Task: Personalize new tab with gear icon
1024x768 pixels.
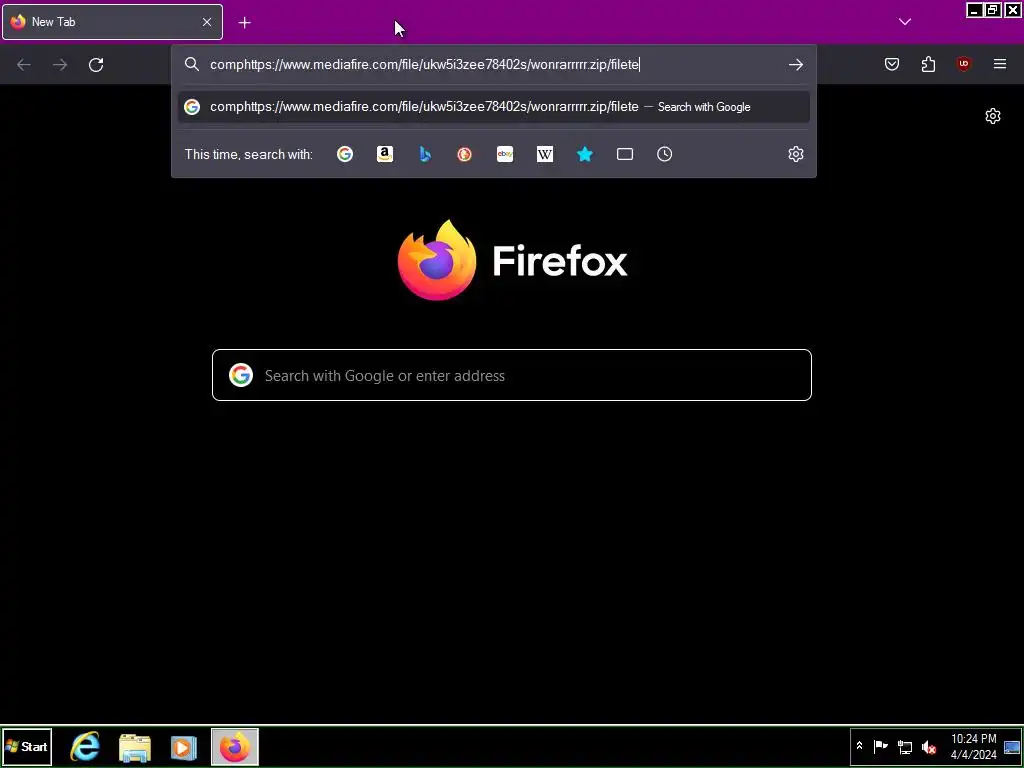Action: tap(993, 116)
